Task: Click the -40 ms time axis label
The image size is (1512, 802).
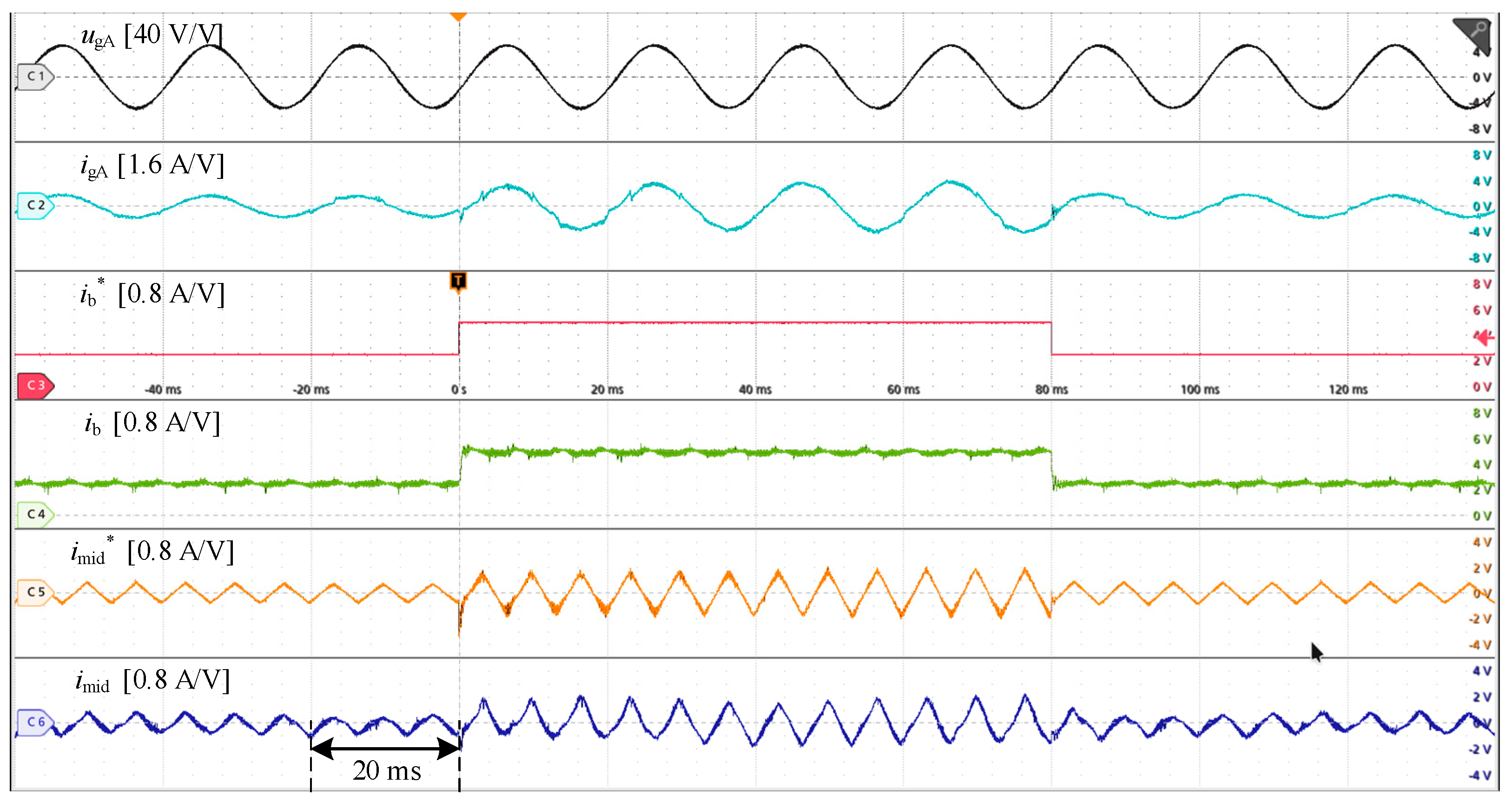Action: pos(163,389)
